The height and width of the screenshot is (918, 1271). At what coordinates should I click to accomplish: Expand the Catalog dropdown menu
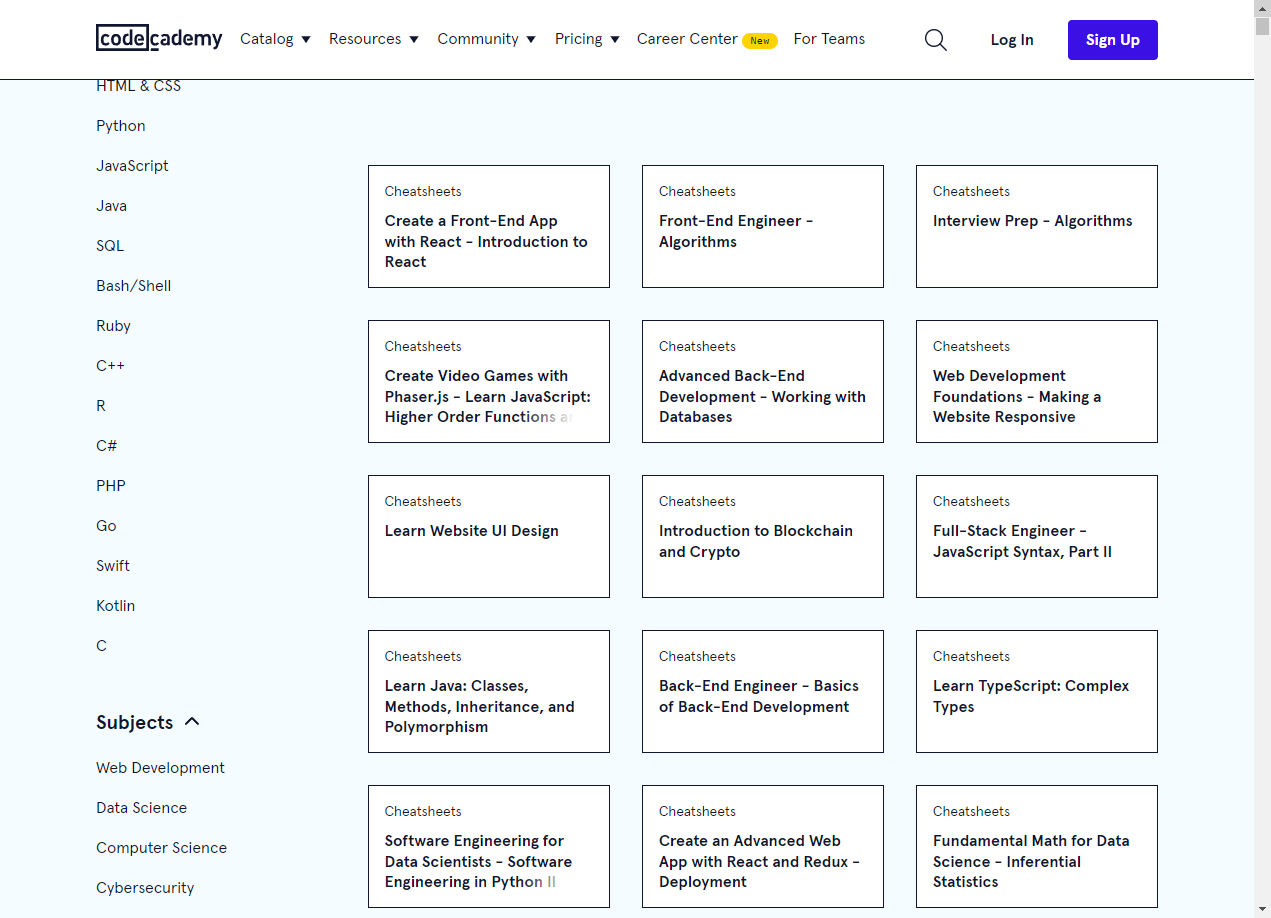coord(275,39)
